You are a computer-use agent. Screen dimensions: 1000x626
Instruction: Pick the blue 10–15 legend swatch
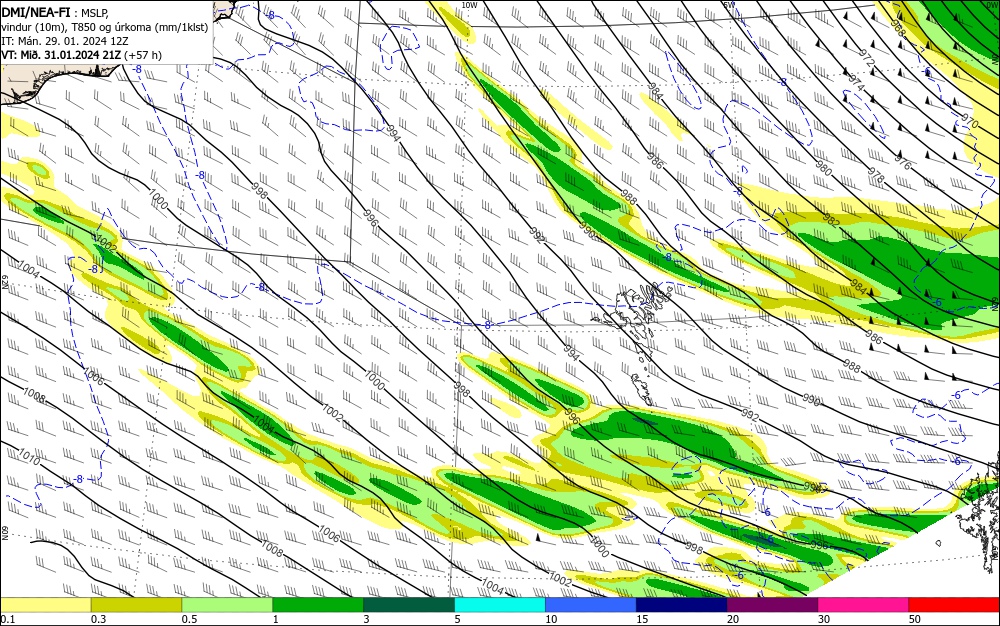tap(591, 605)
